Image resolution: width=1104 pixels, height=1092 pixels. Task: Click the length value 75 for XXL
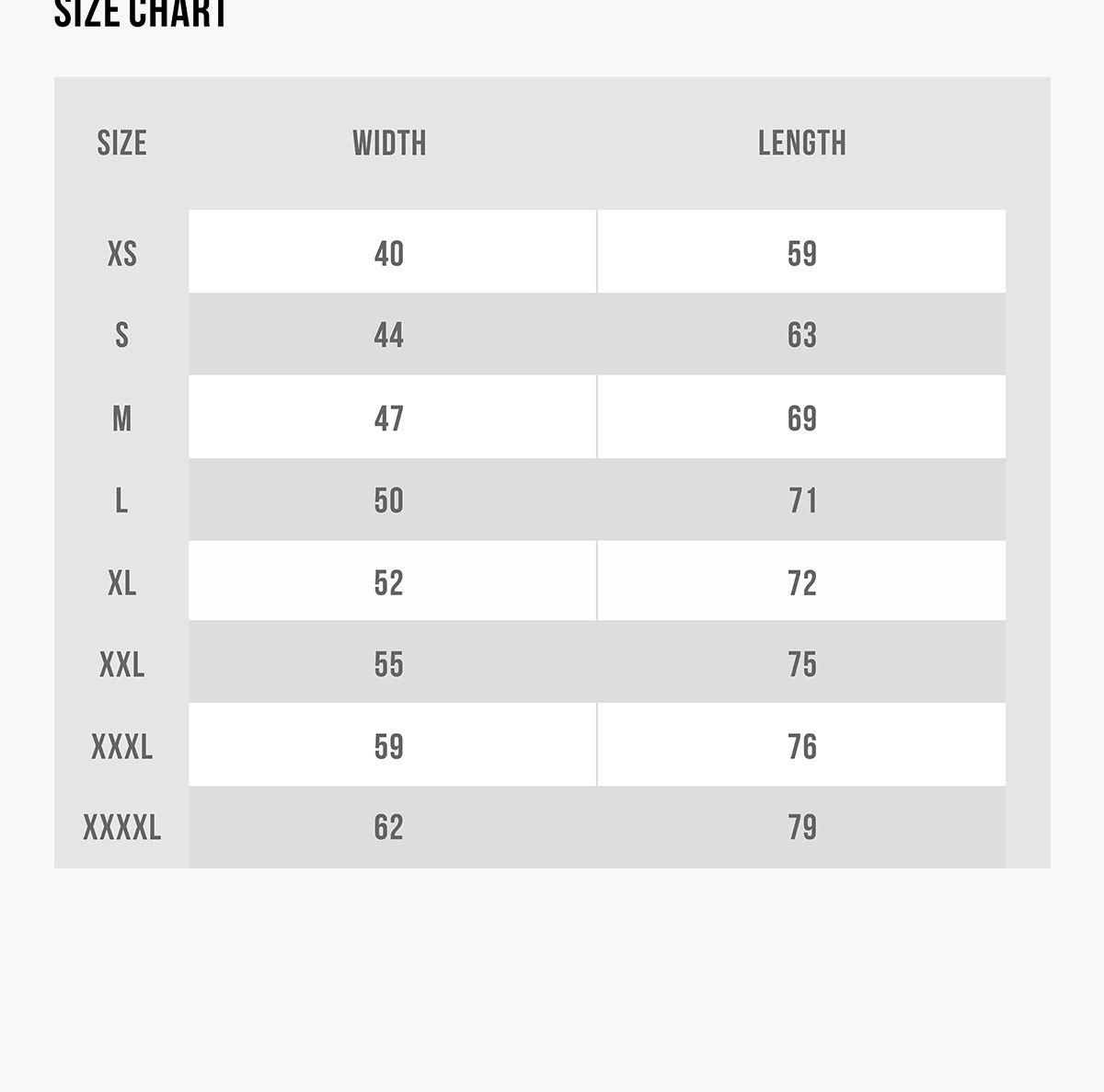click(801, 664)
